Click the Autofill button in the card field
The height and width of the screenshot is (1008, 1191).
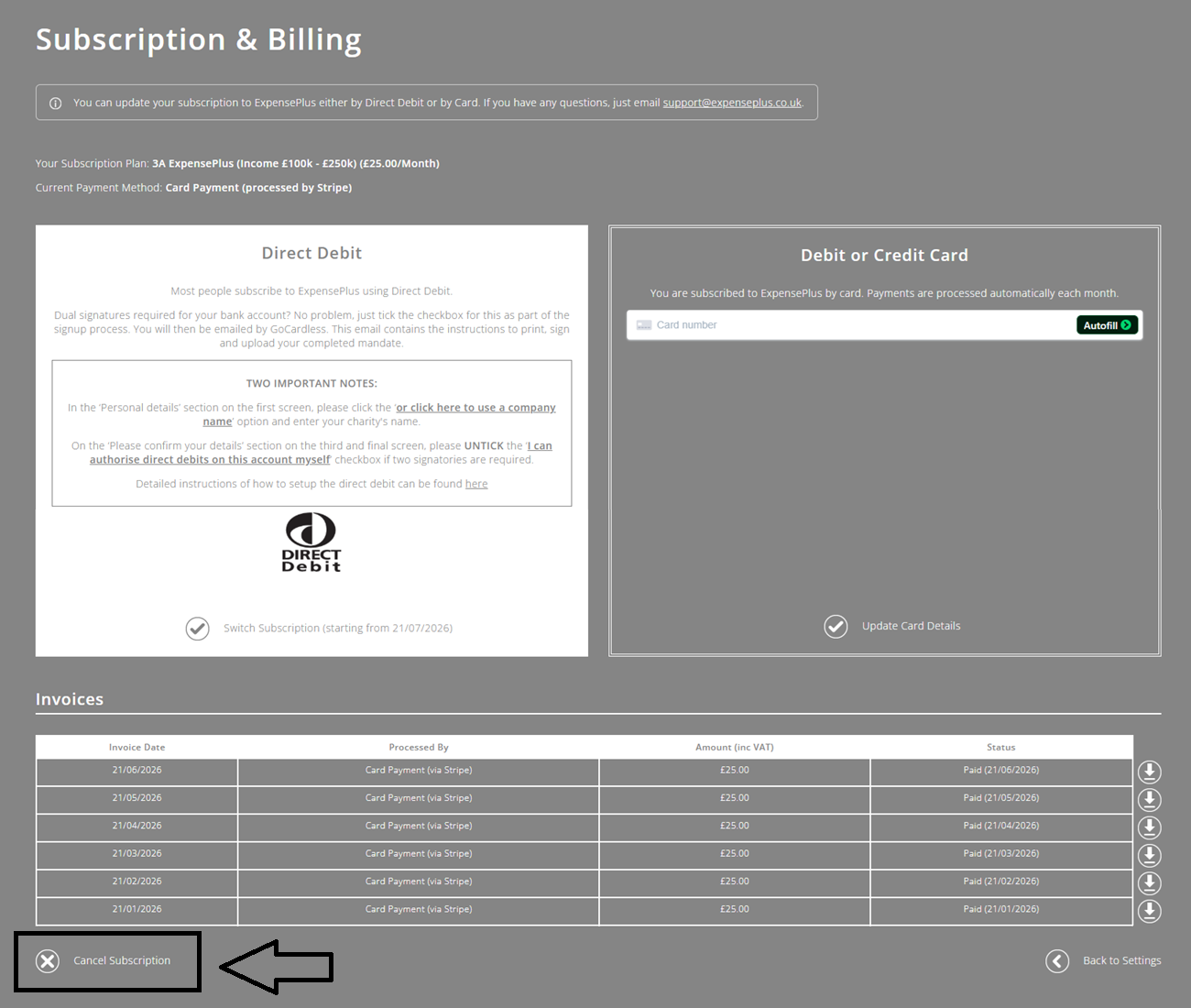pyautogui.click(x=1107, y=325)
